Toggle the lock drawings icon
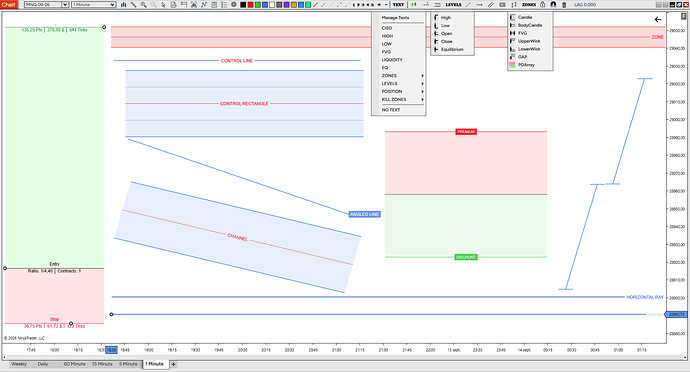The height and width of the screenshot is (372, 690). (543, 4)
